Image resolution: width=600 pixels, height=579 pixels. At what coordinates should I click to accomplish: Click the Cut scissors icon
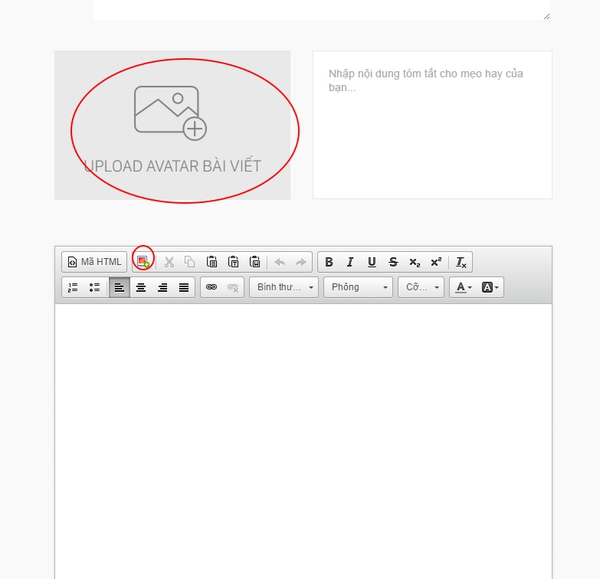tap(169, 262)
